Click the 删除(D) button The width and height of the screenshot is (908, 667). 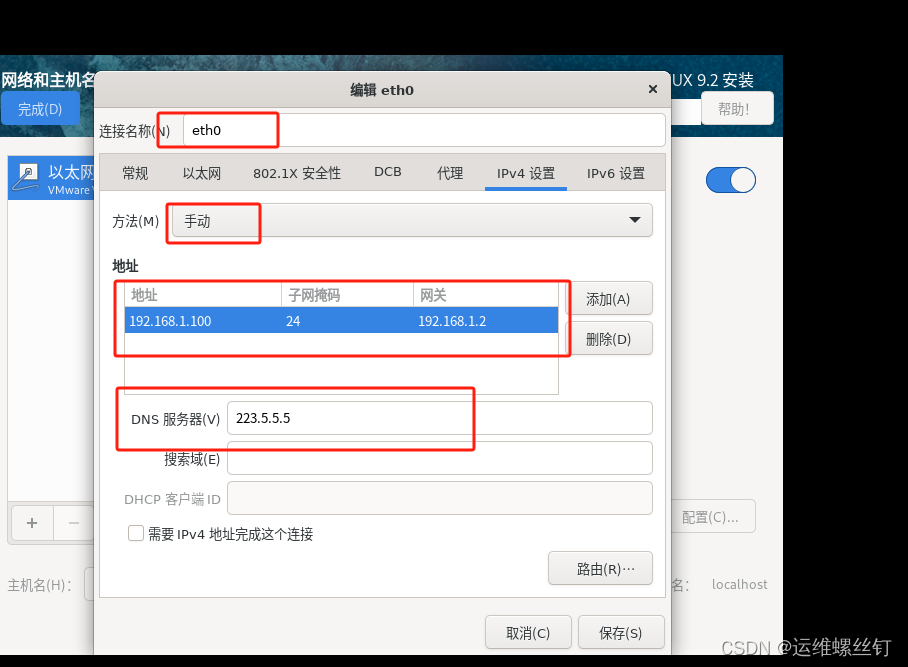click(609, 339)
